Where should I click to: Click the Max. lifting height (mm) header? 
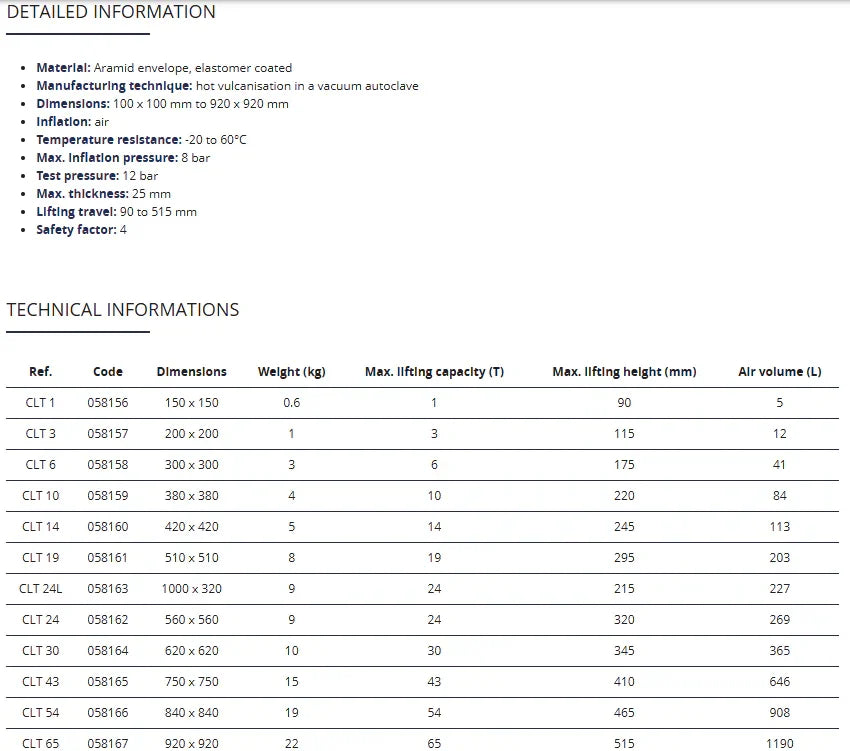click(x=624, y=371)
